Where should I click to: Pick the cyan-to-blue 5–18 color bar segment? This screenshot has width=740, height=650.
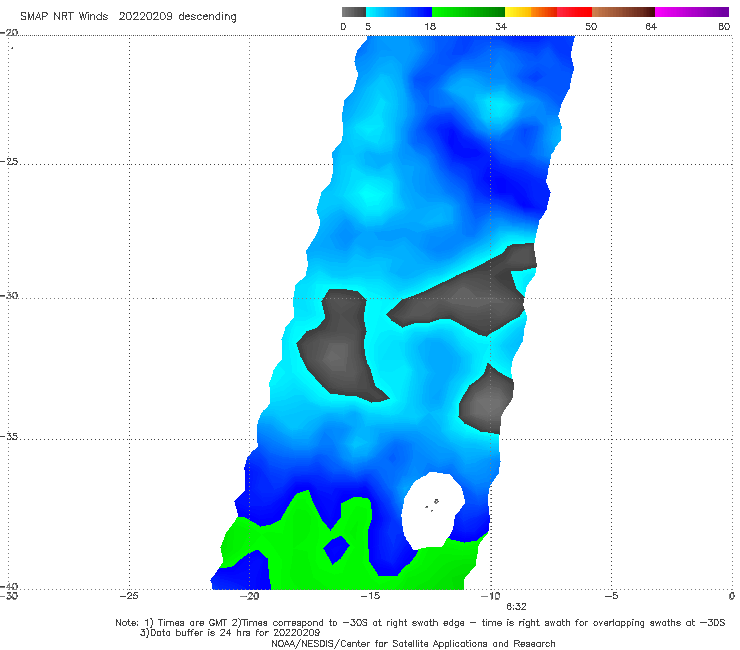pyautogui.click(x=399, y=12)
